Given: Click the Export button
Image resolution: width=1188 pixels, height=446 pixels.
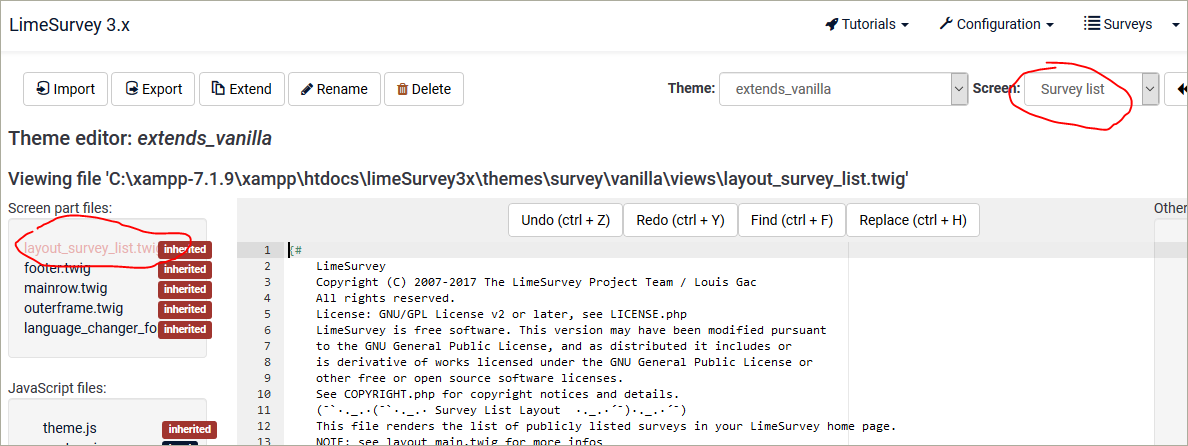Looking at the screenshot, I should coord(153,88).
